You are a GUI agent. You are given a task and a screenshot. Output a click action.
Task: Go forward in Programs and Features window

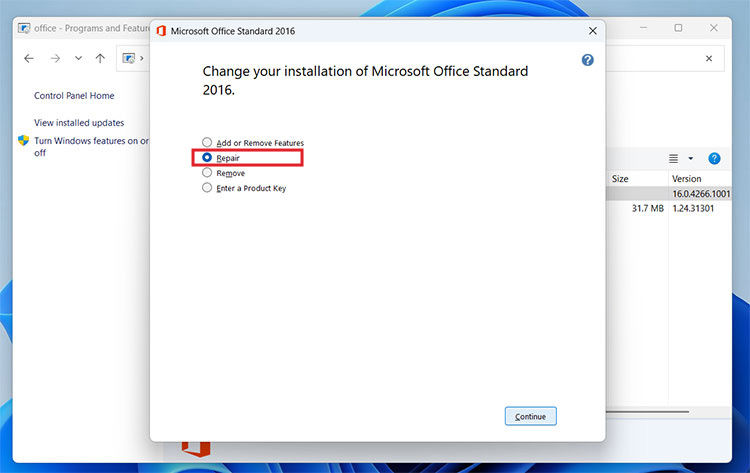point(55,58)
